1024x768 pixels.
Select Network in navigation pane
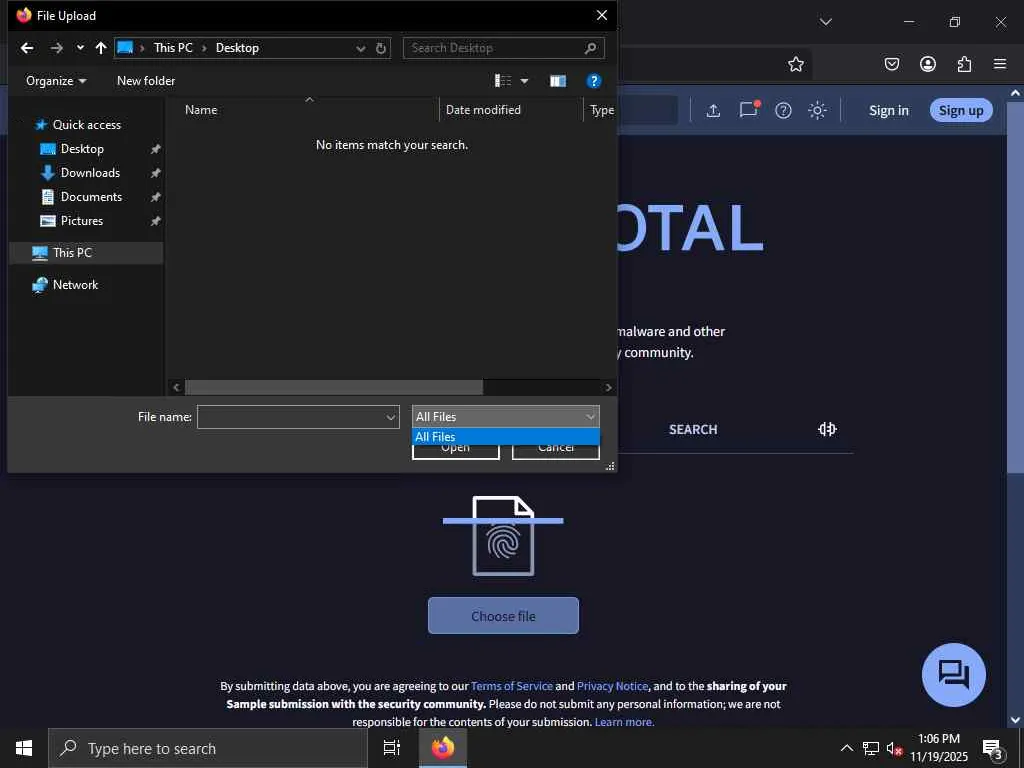click(75, 285)
